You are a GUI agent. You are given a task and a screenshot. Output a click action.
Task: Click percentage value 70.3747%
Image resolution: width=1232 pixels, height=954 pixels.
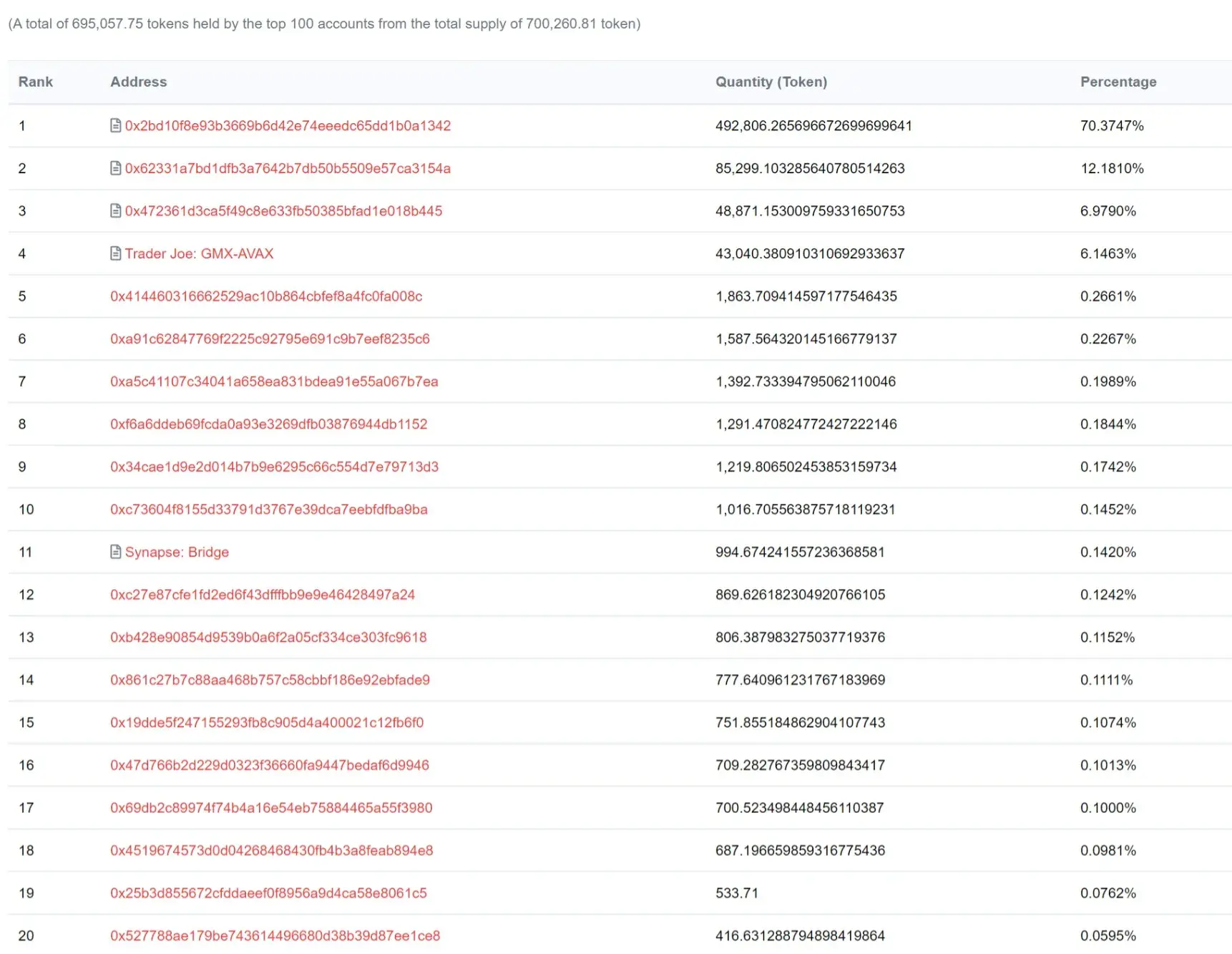click(x=1112, y=126)
